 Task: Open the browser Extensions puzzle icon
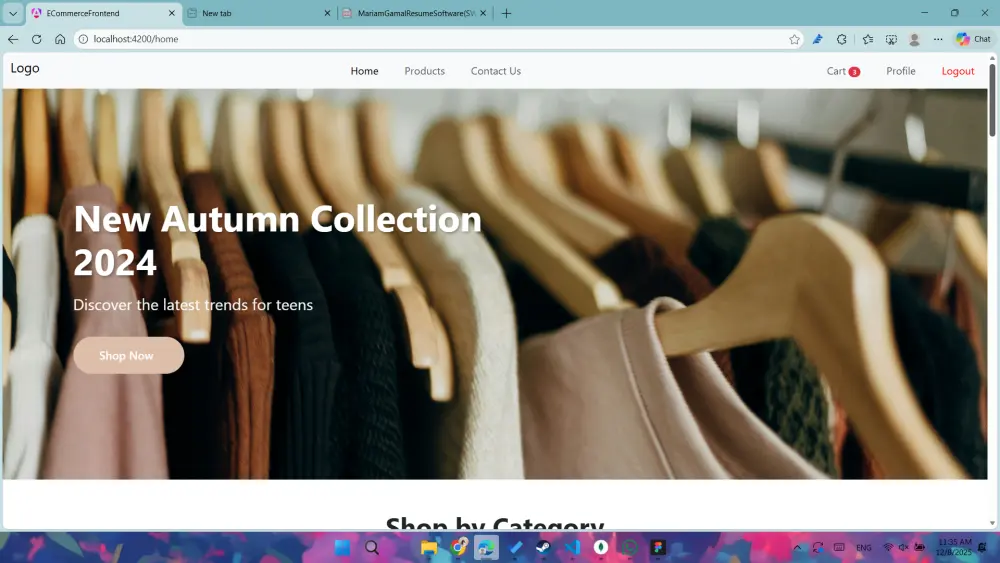(x=842, y=39)
